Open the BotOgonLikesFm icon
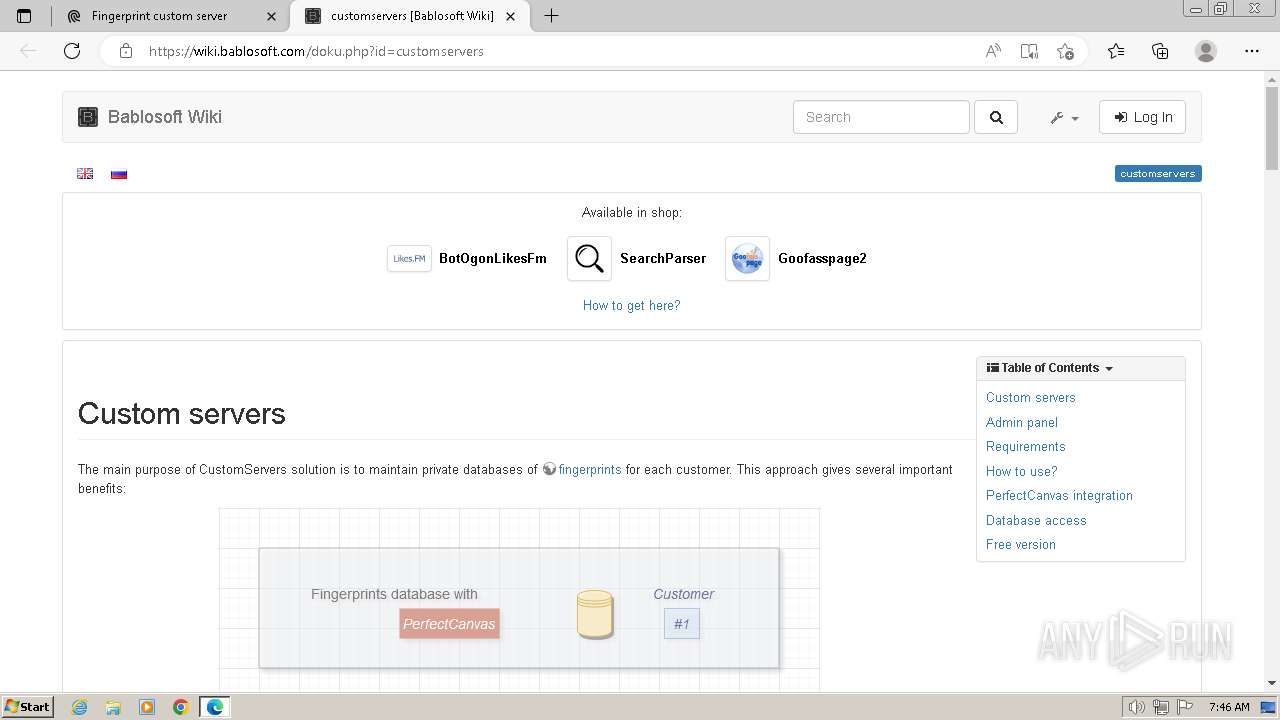Screen dimensions: 1280x720 409,258
